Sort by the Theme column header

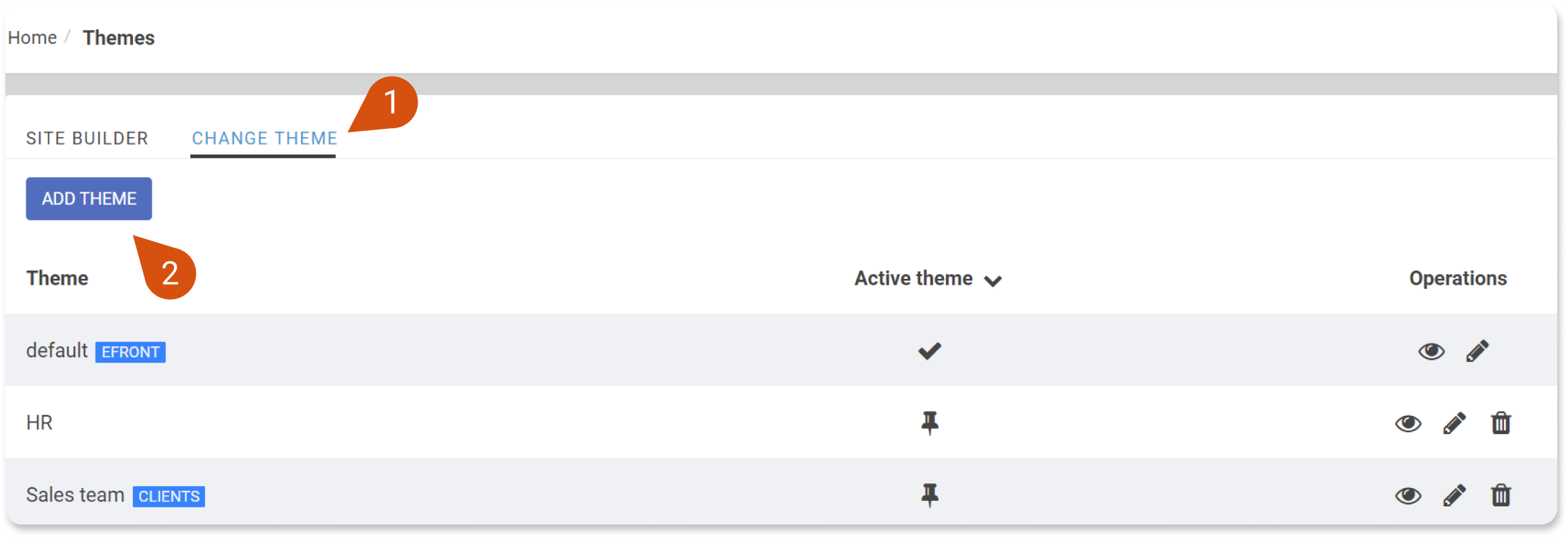pyautogui.click(x=57, y=278)
